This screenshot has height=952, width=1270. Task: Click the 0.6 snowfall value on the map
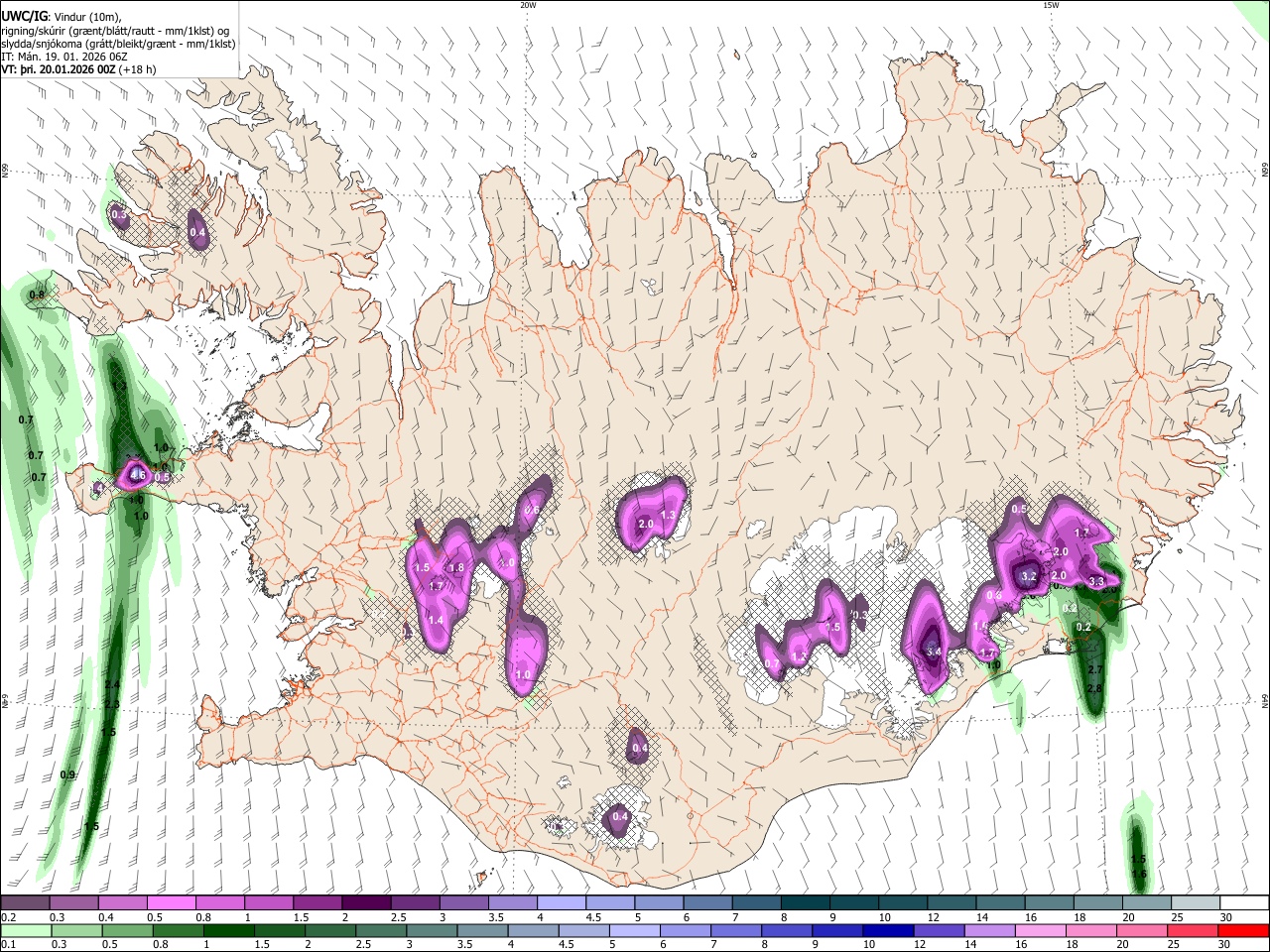[532, 511]
